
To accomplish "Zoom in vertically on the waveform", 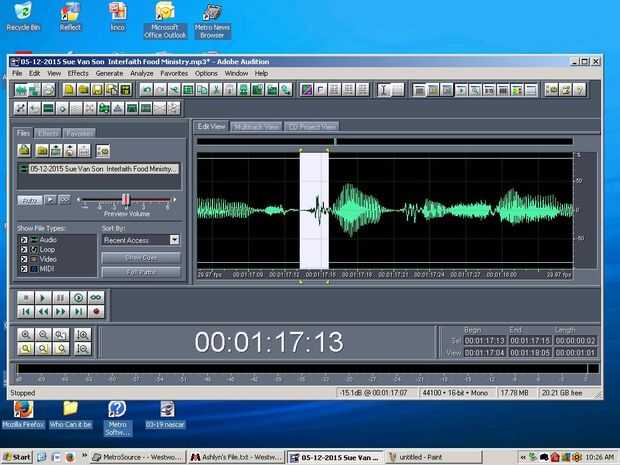I will point(83,335).
